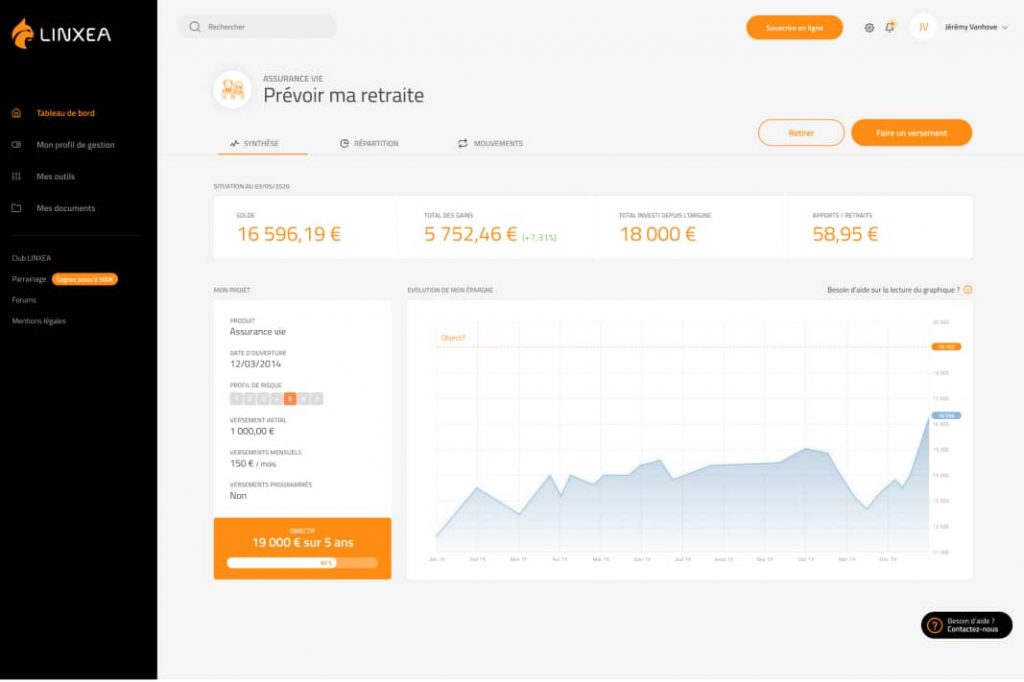The image size is (1024, 682).
Task: Click the Prévoir ma retraite project icon
Action: (x=232, y=89)
